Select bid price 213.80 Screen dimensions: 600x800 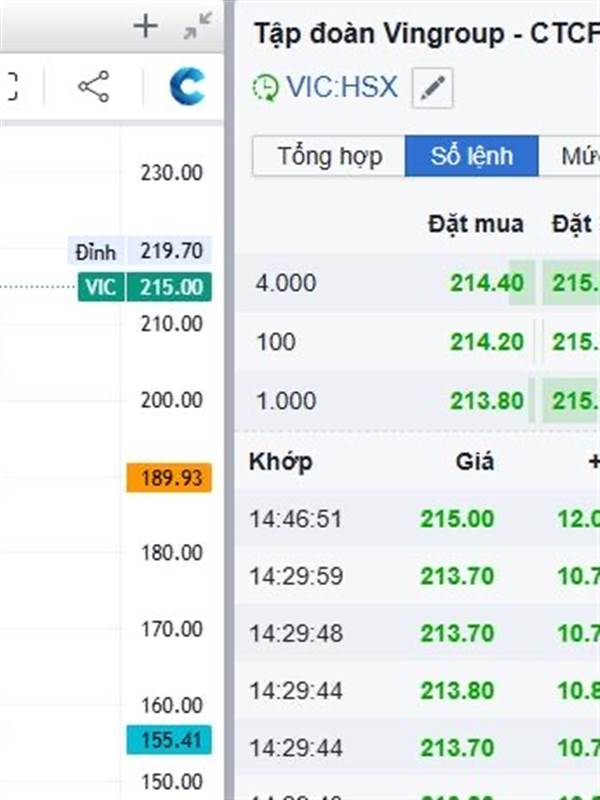[487, 401]
